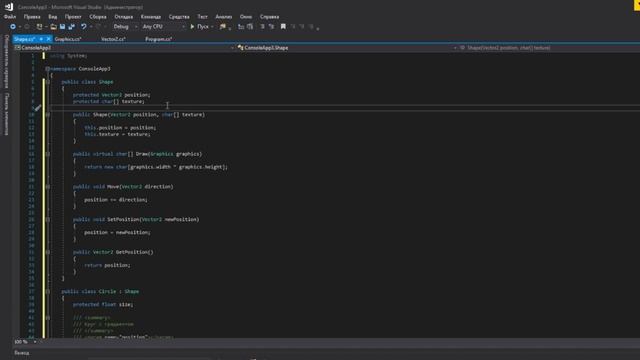Click the quick actions screwdriver icon in margin

pyautogui.click(x=38, y=108)
